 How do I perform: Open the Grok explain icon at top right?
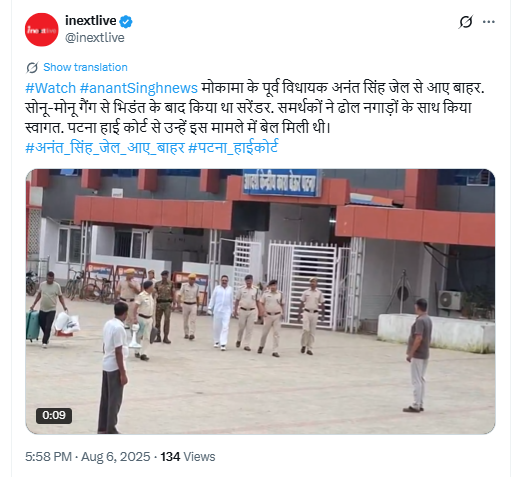point(466,22)
